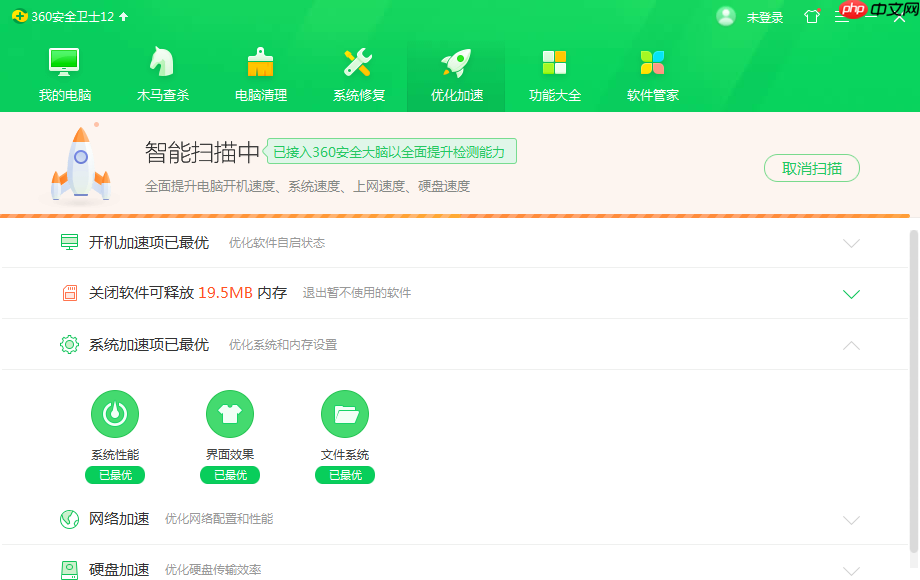The width and height of the screenshot is (920, 580).
Task: Click the 全面提升电脑开机速度 subtitle text
Action: (x=307, y=186)
